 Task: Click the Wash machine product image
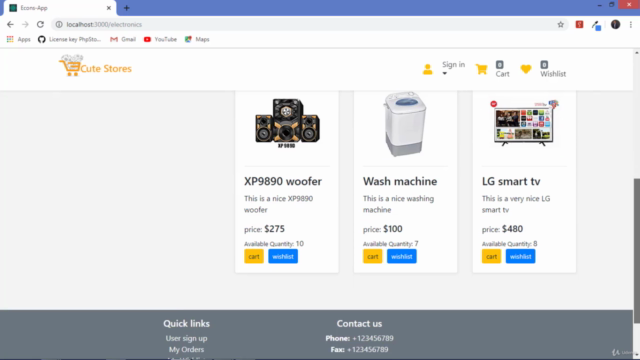point(405,124)
